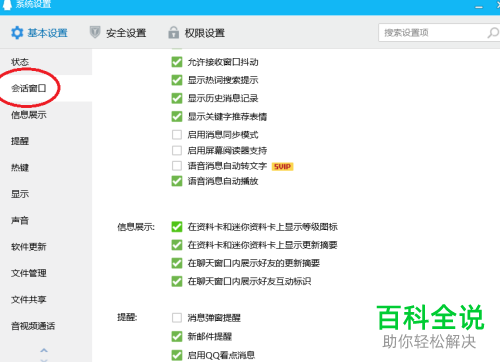Select 显示 in the sidebar
The height and width of the screenshot is (362, 500).
pyautogui.click(x=20, y=194)
